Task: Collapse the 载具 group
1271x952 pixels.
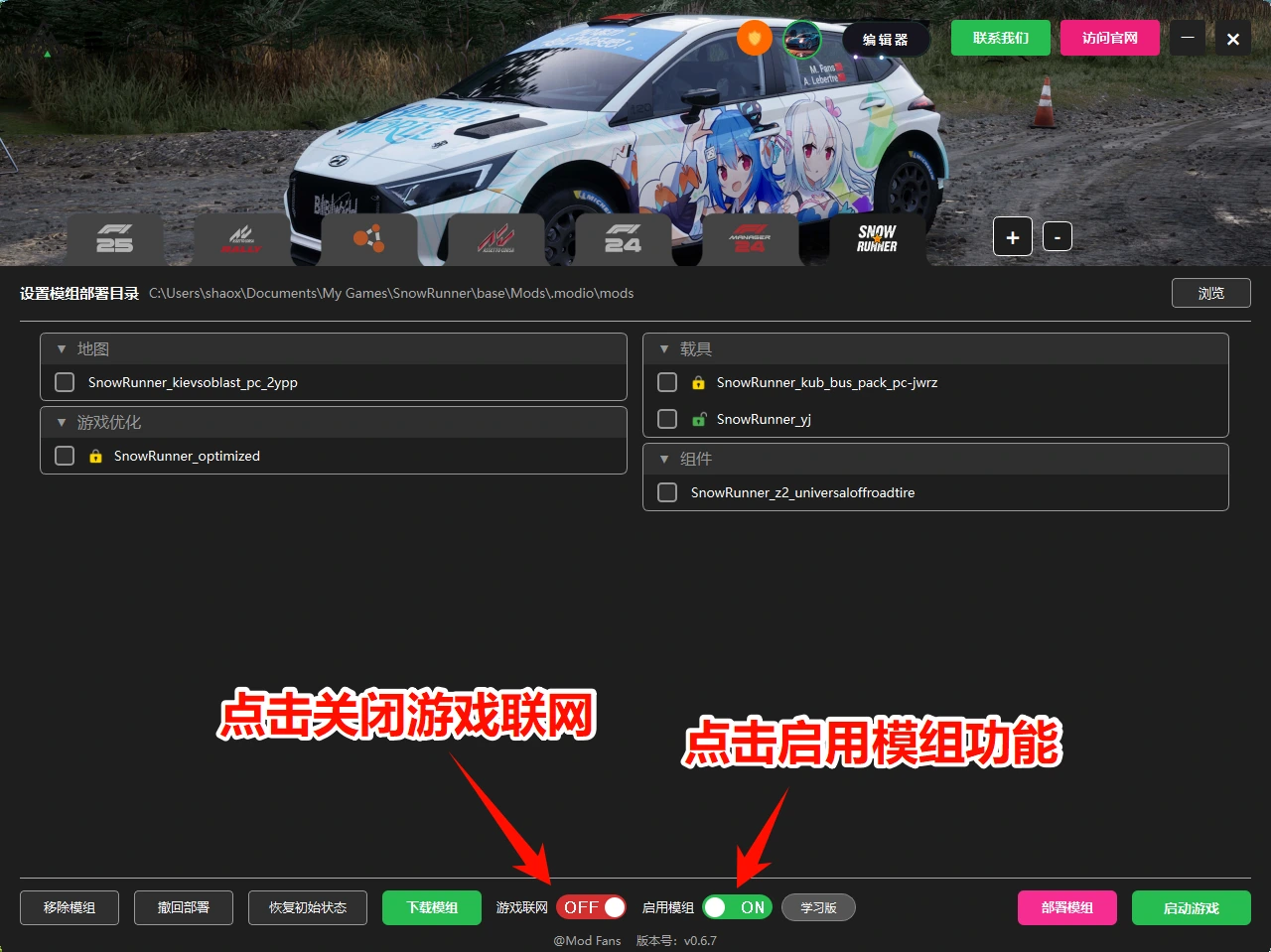Action: (664, 349)
